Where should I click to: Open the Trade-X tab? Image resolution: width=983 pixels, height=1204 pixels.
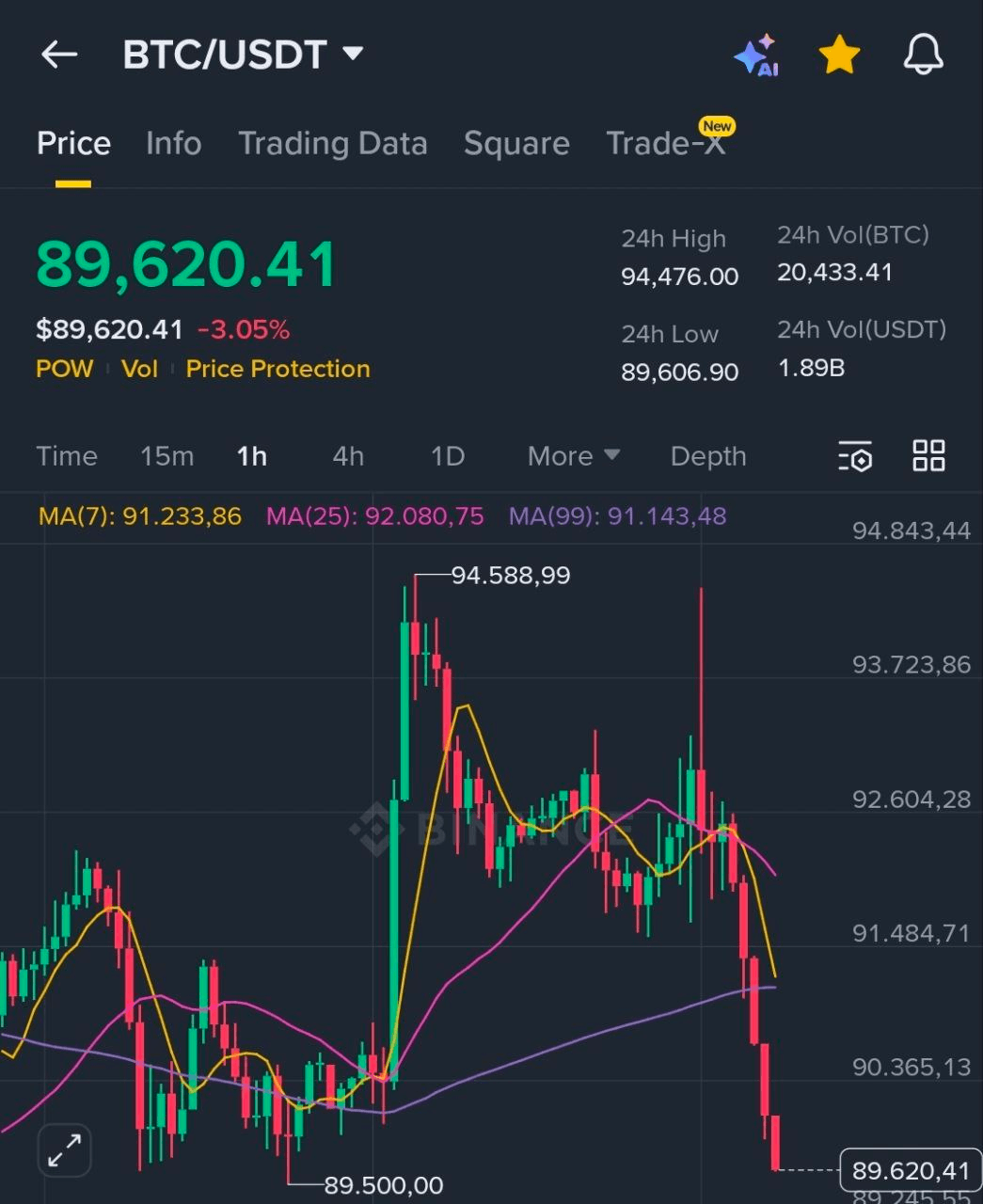[666, 144]
